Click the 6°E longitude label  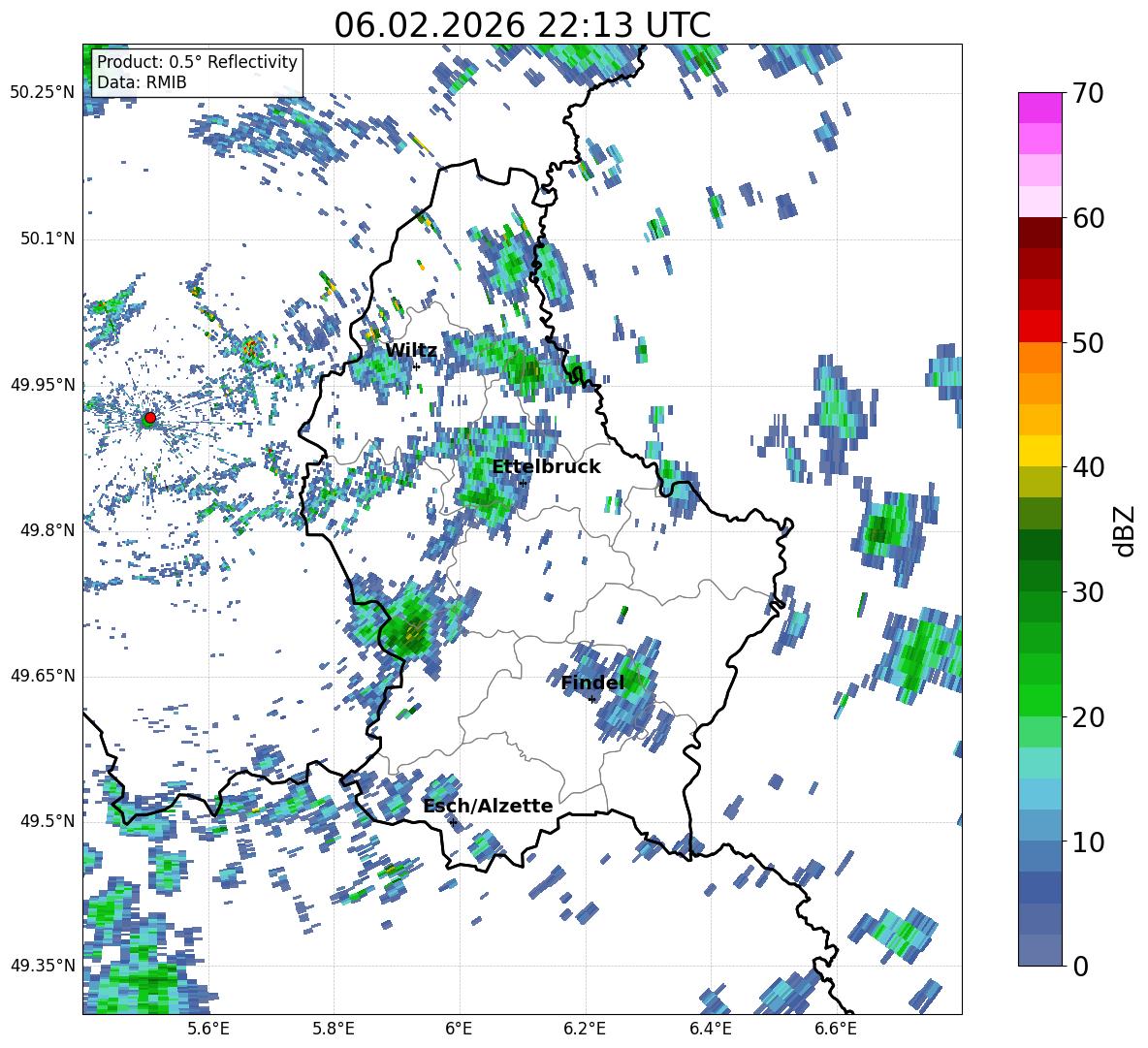(x=459, y=1029)
